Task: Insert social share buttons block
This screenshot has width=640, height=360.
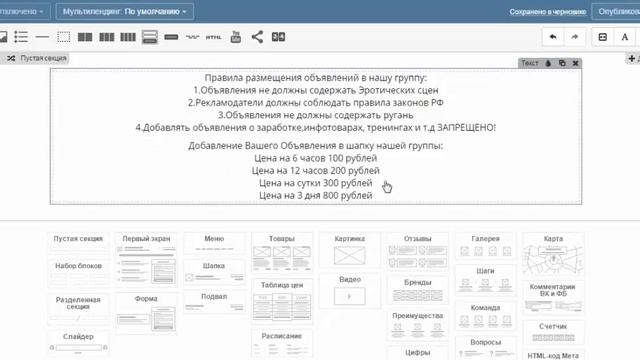Action: [x=257, y=37]
